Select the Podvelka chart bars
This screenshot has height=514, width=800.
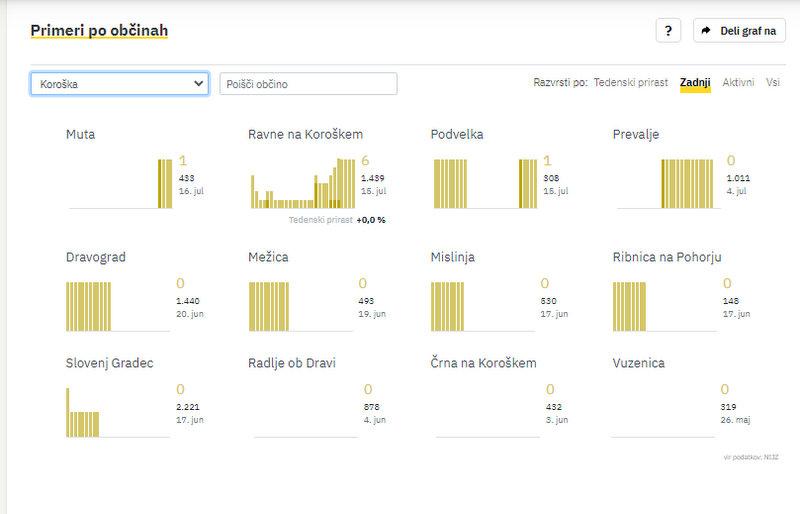(x=485, y=184)
